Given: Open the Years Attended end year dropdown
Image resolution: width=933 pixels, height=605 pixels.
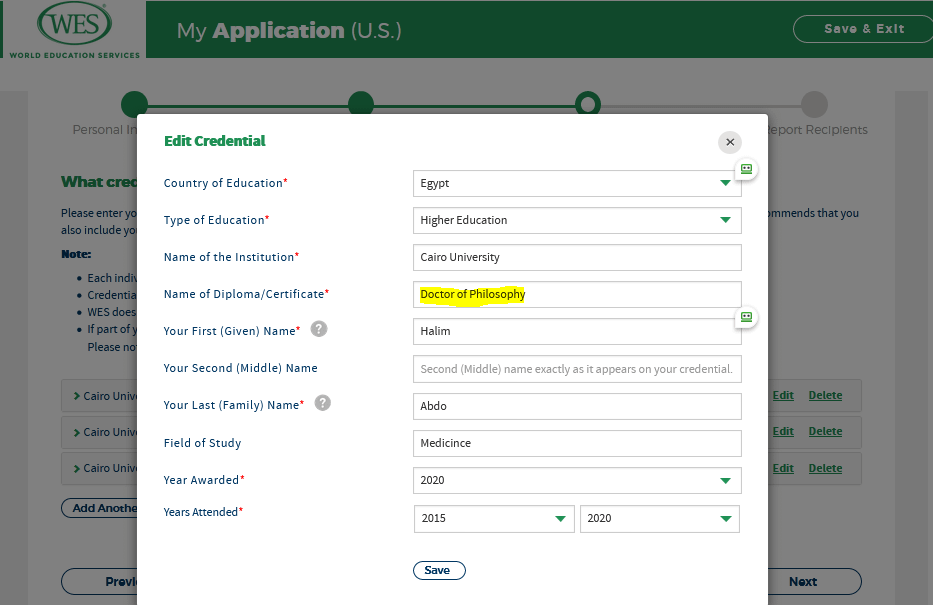Looking at the screenshot, I should click(659, 518).
